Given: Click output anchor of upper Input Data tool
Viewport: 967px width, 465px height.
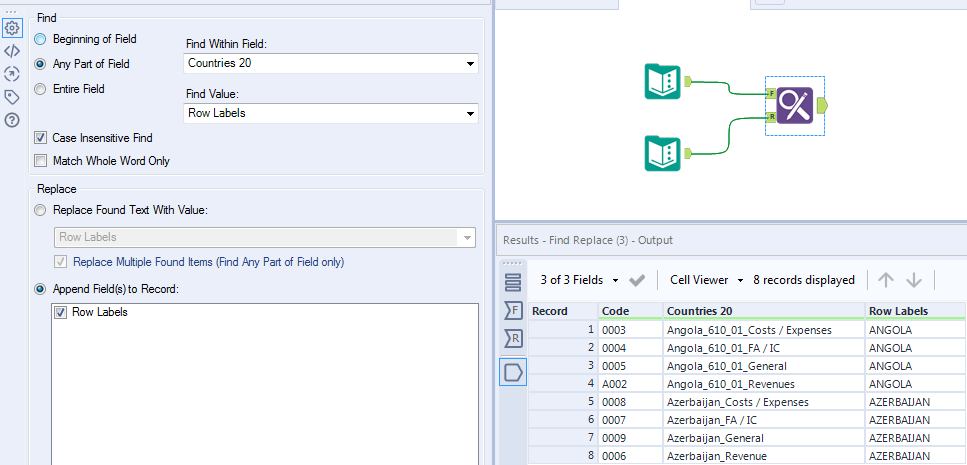Looking at the screenshot, I should pos(688,81).
